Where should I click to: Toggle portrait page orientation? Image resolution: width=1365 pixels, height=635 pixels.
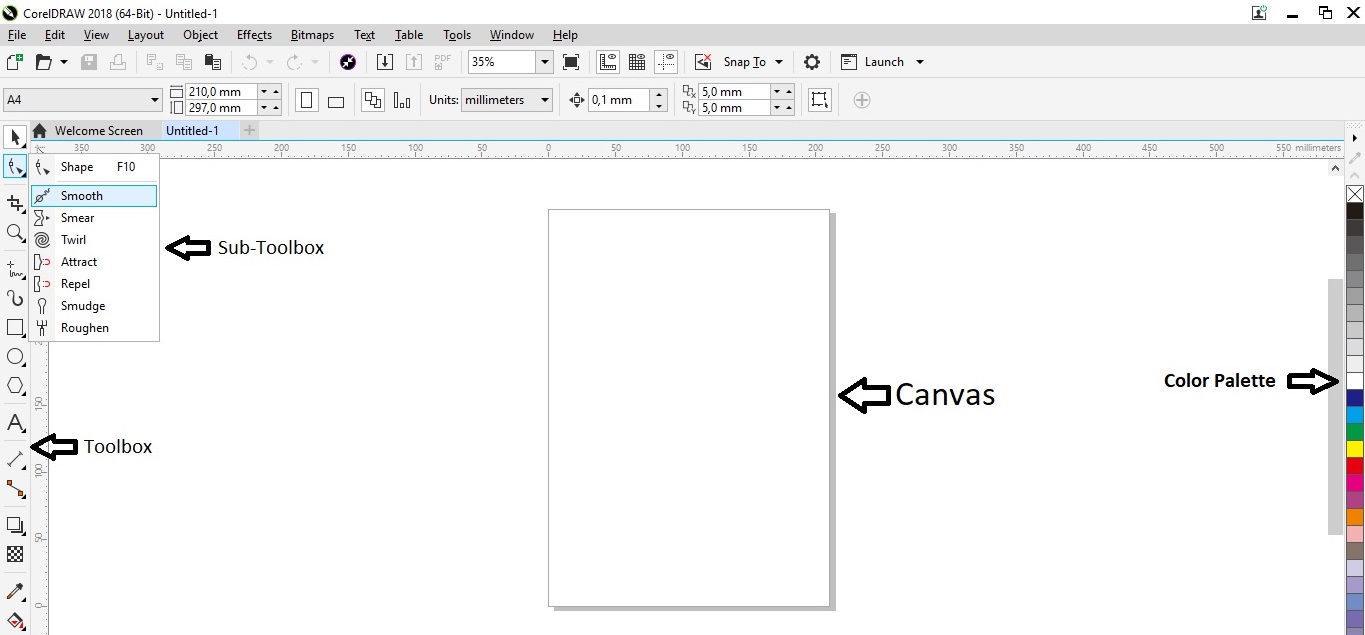tap(306, 100)
